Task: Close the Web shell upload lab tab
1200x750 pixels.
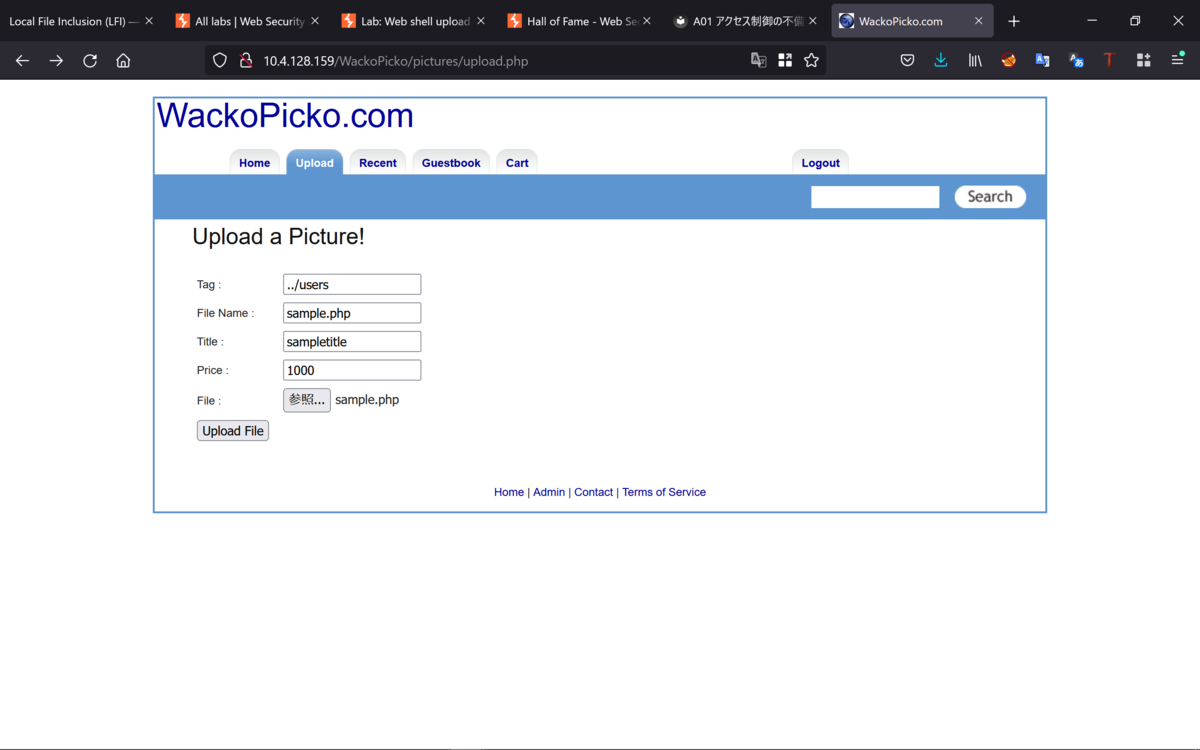Action: coord(481,21)
